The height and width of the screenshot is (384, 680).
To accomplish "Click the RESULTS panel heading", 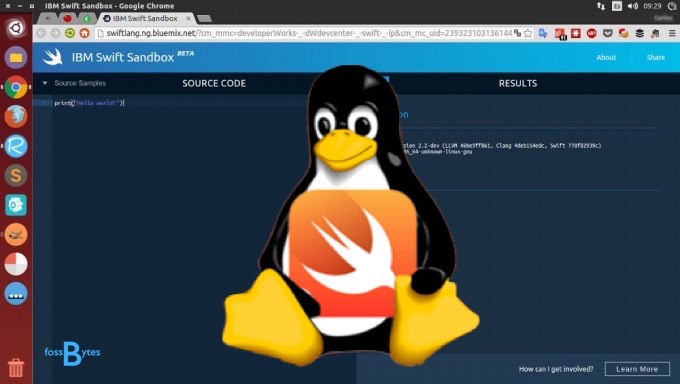I will point(518,83).
